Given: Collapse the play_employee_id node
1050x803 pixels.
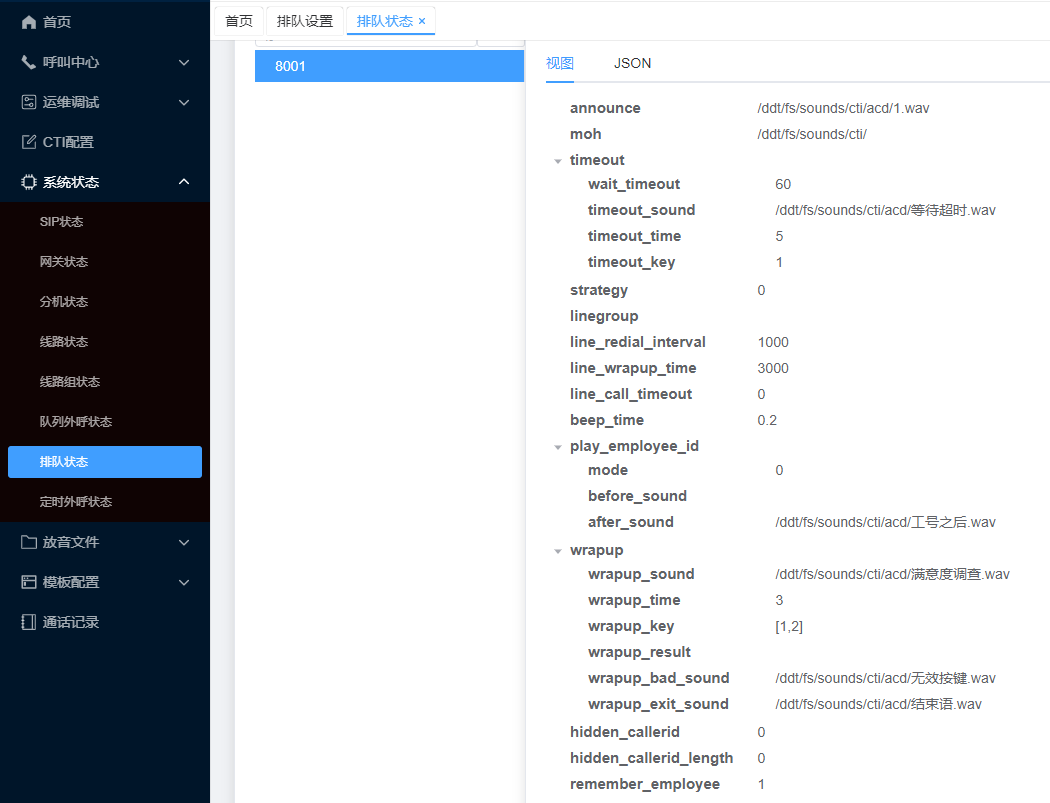Looking at the screenshot, I should (x=558, y=447).
